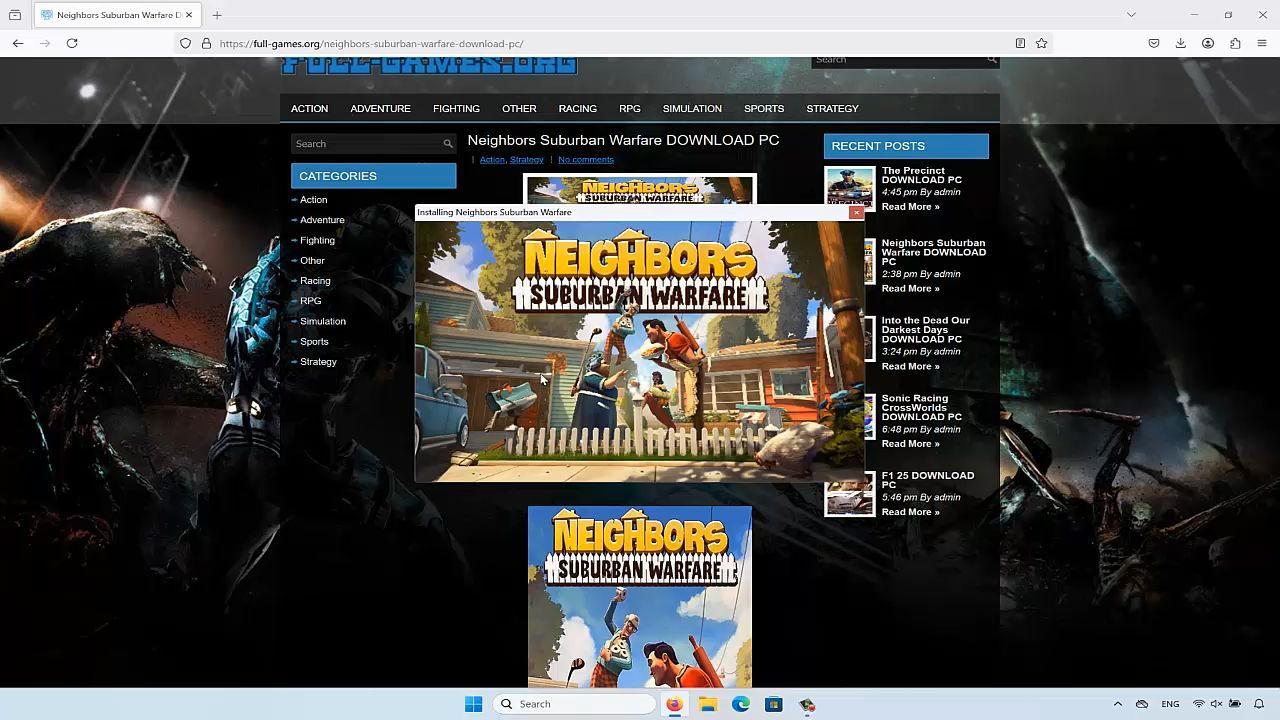Select Racing in the Categories list
Screen dimensions: 1280x720
pyautogui.click(x=315, y=281)
